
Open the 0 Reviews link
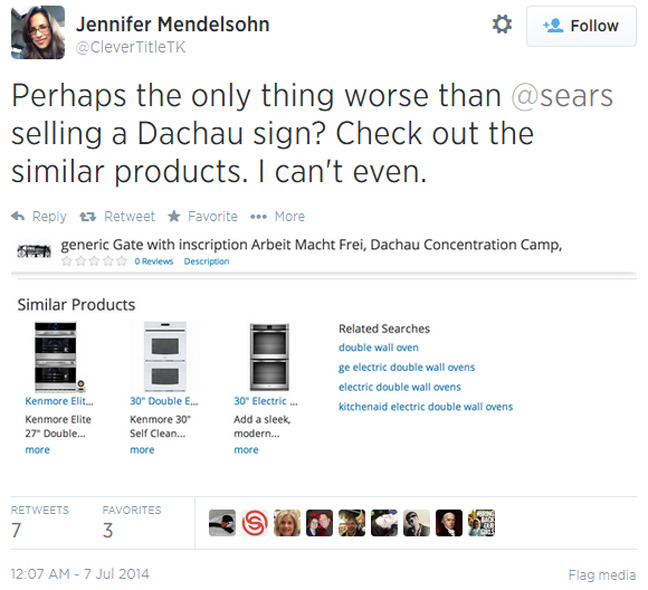(154, 262)
